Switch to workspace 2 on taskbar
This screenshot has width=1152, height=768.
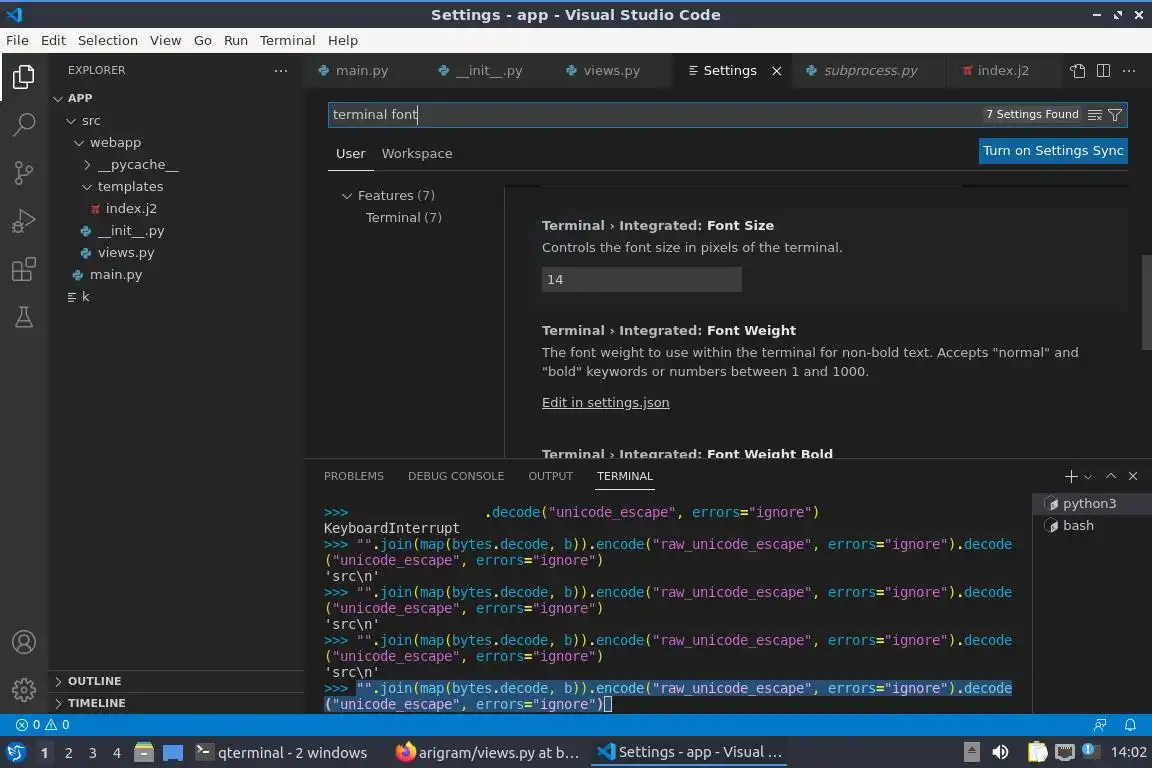tap(68, 753)
